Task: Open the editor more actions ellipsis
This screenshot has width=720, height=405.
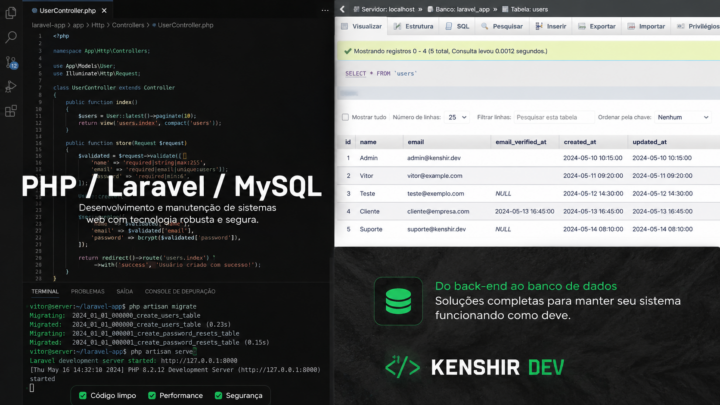Action: pyautogui.click(x=325, y=10)
